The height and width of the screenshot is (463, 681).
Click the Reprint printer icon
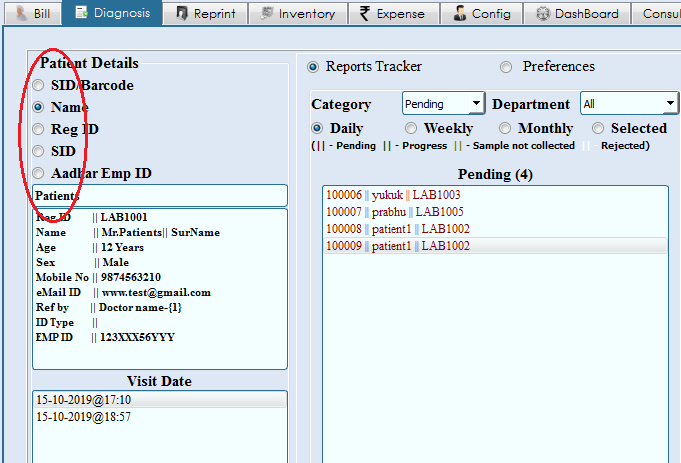[x=183, y=13]
